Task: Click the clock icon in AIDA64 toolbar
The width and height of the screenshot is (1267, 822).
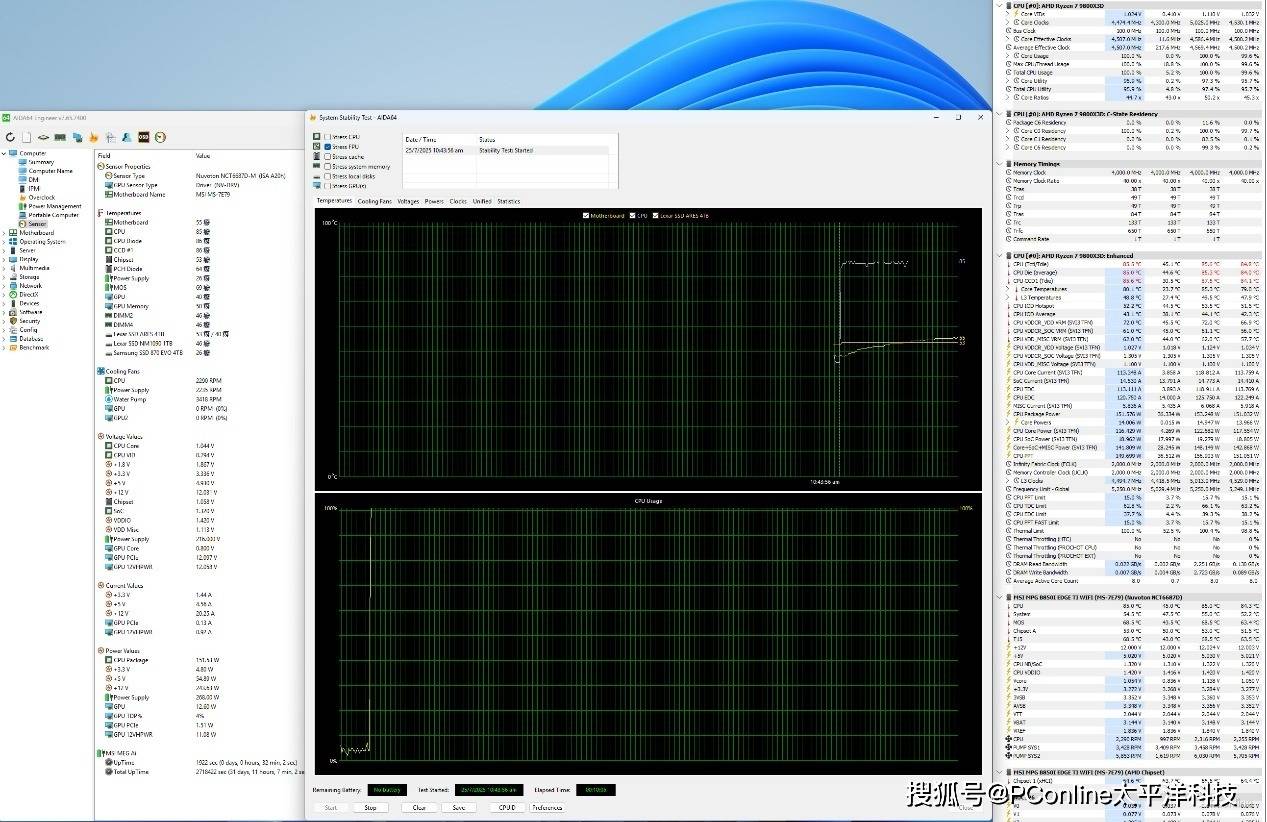Action: (x=160, y=137)
